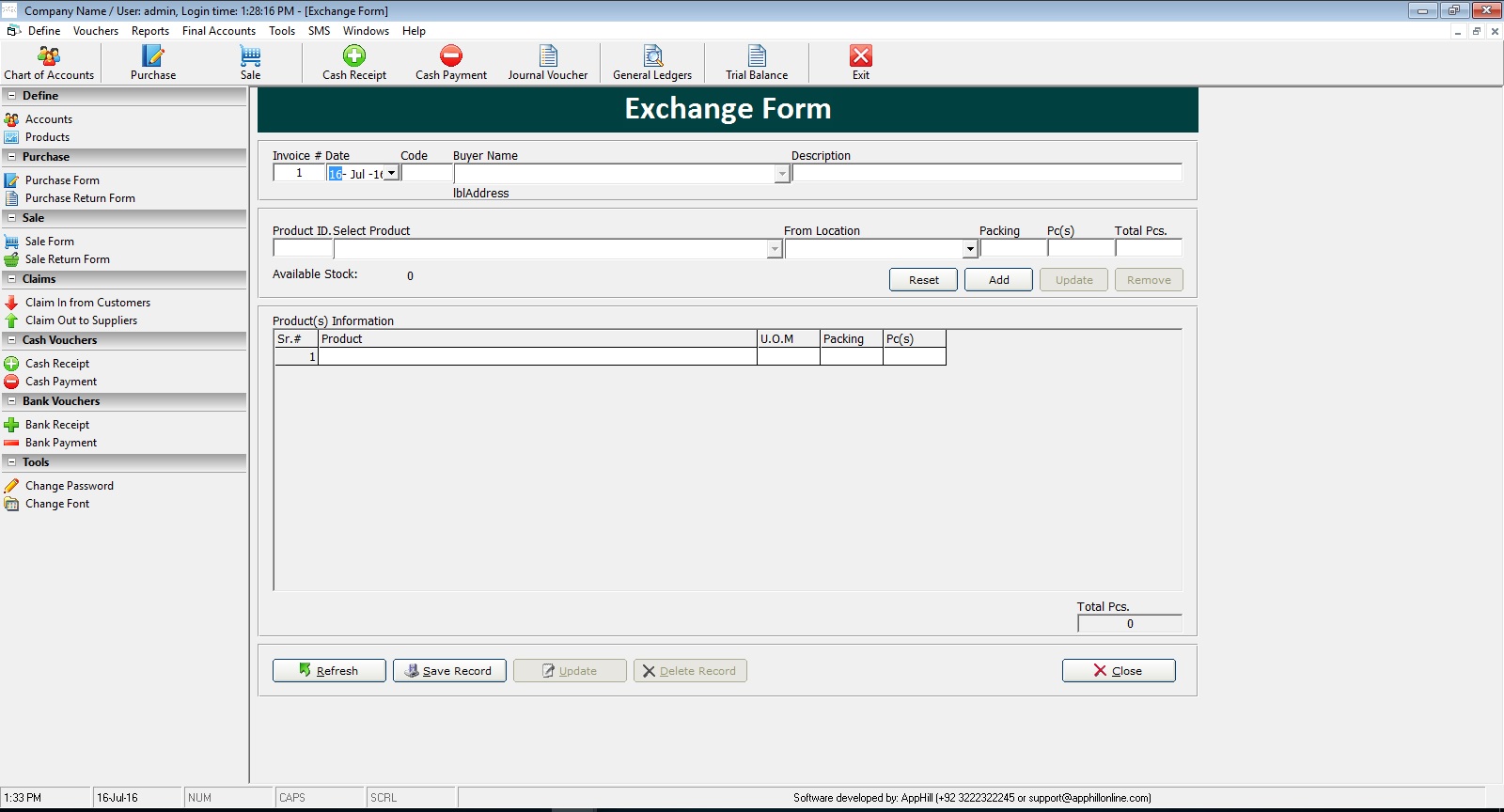Collapse the Define sidebar section
This screenshot has height=812, width=1504.
coord(11,96)
